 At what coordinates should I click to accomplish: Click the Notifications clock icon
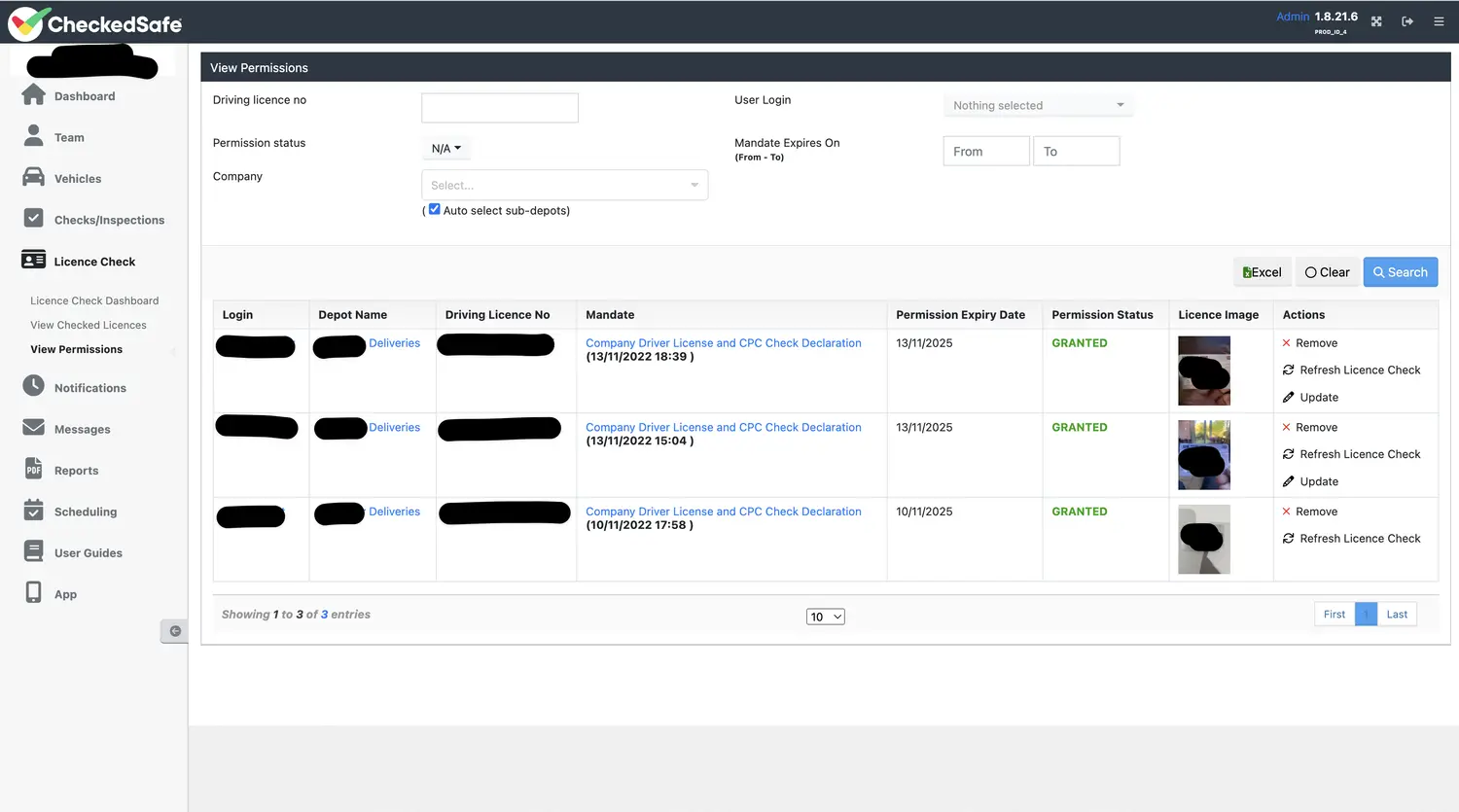click(x=34, y=386)
